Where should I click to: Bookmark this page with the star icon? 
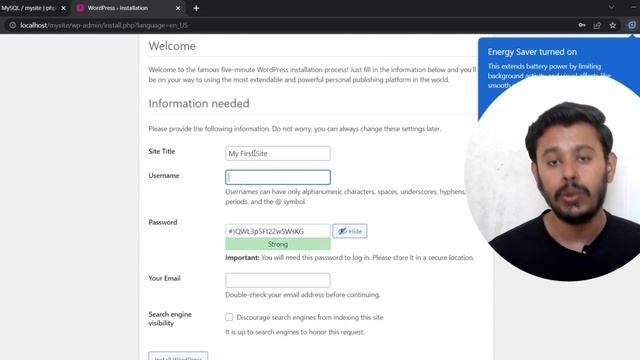click(613, 25)
